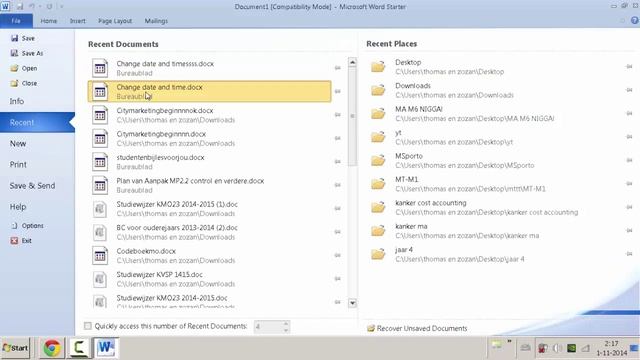Click the Word icon on the taskbar
The height and width of the screenshot is (360, 640).
click(106, 348)
